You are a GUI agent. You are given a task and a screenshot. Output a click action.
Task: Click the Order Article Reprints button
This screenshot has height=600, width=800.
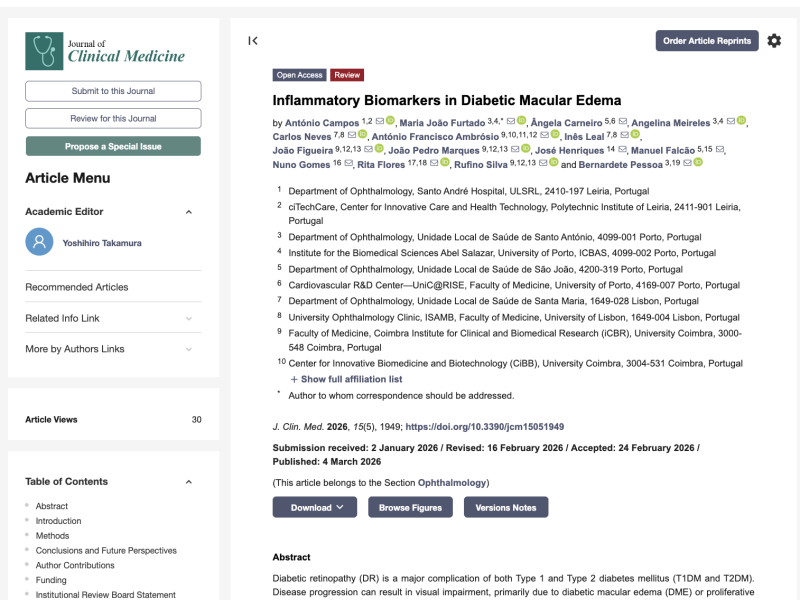(x=707, y=41)
